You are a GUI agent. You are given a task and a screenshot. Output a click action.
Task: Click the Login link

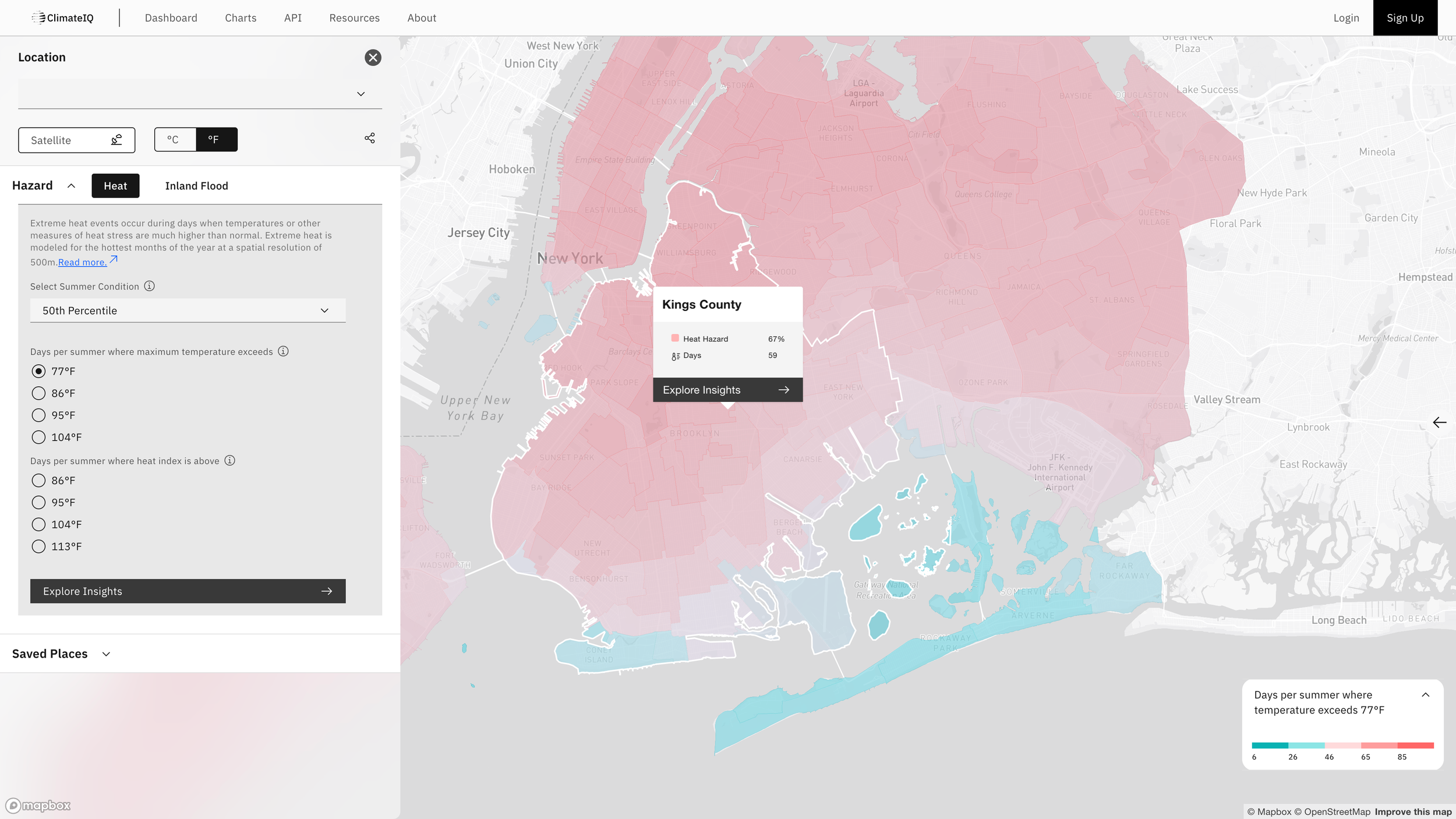(x=1346, y=18)
